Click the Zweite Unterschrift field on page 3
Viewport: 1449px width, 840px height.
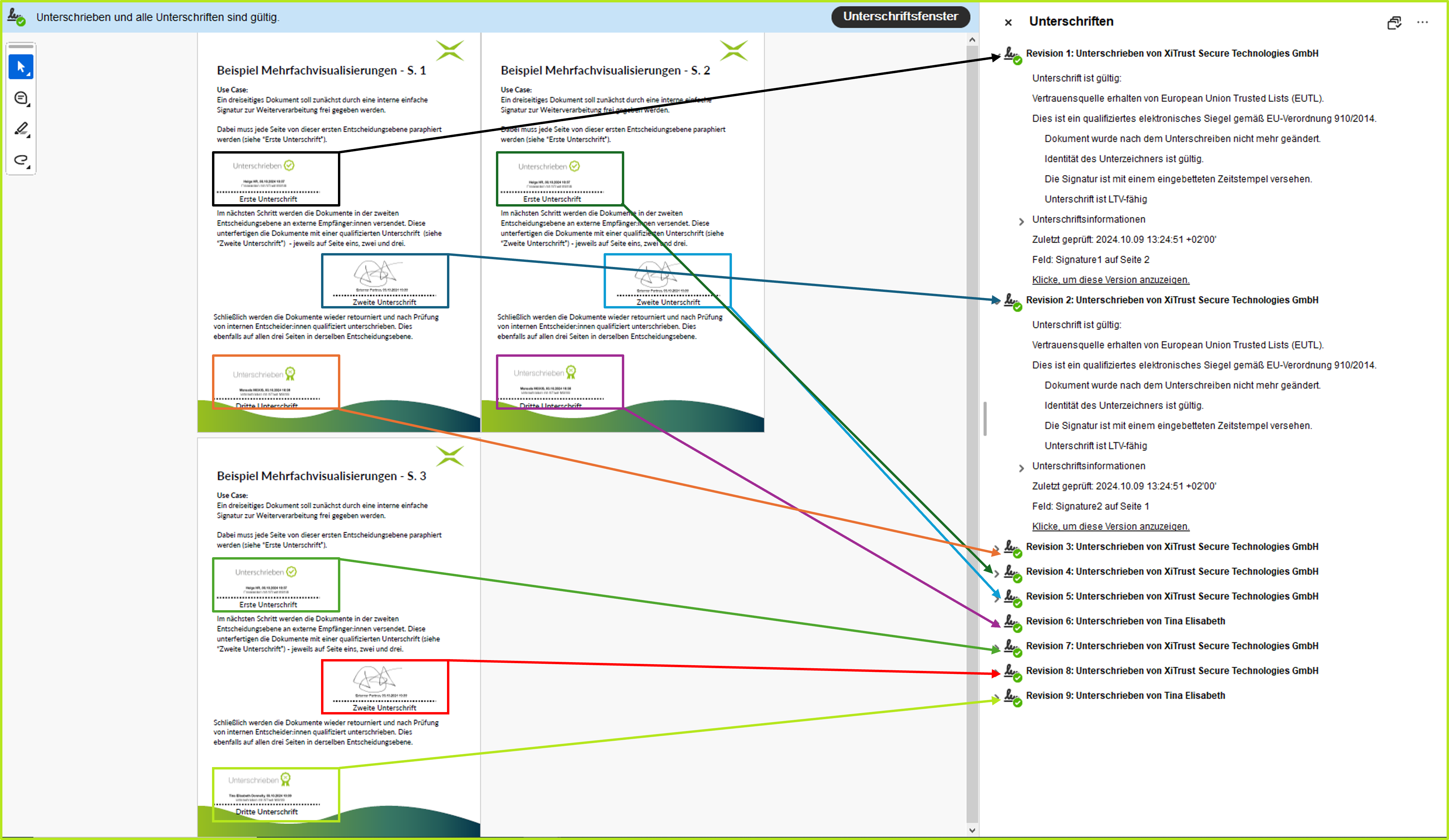[385, 686]
